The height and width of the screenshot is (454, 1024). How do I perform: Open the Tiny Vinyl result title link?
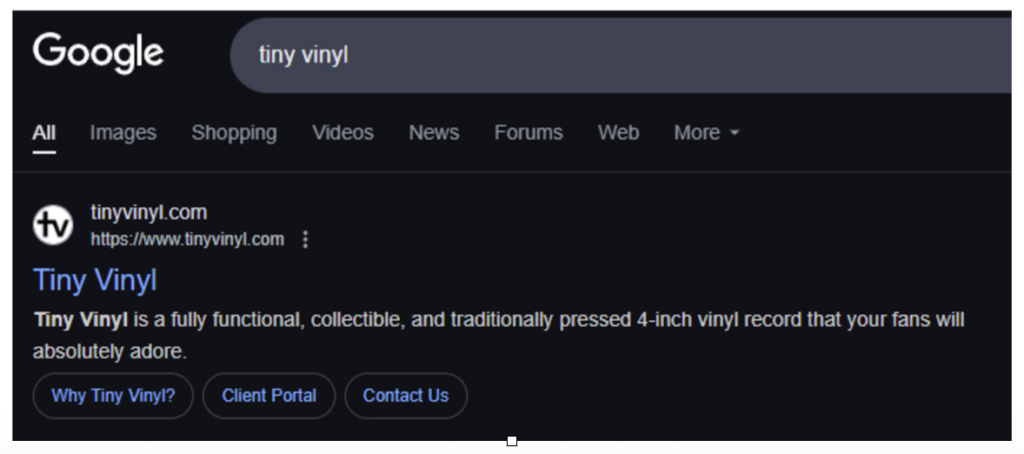95,280
